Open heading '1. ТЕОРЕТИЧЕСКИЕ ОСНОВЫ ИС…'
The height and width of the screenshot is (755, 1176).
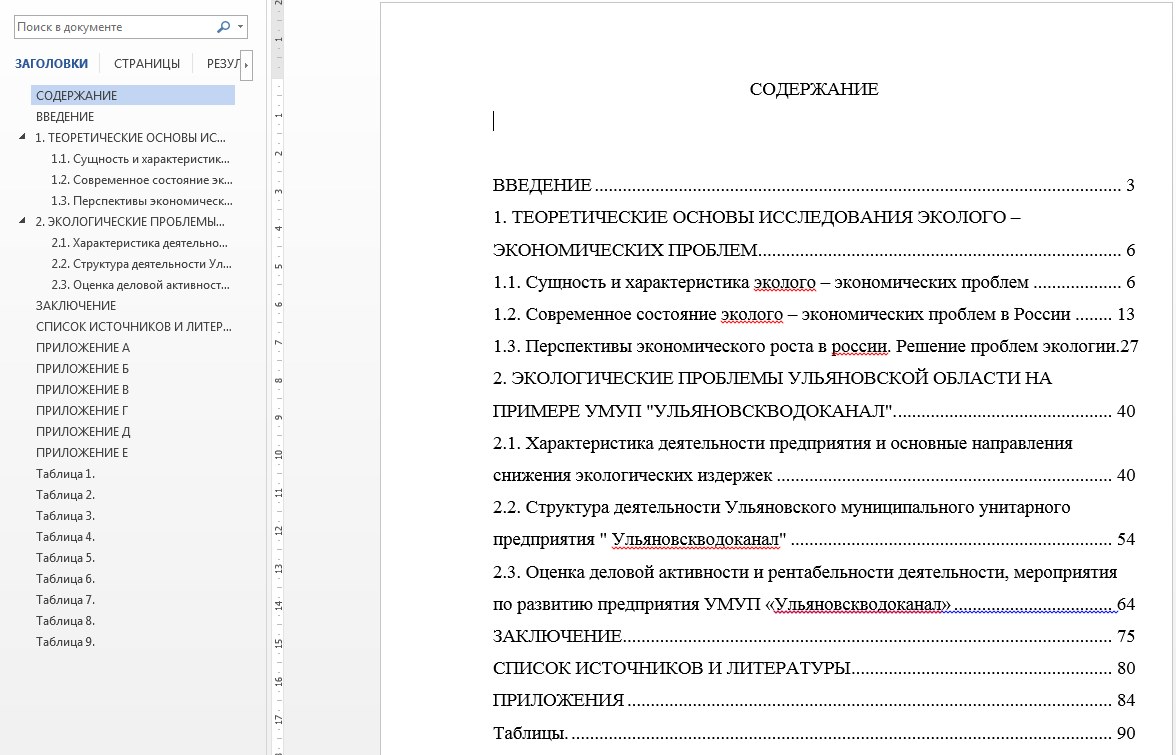130,137
